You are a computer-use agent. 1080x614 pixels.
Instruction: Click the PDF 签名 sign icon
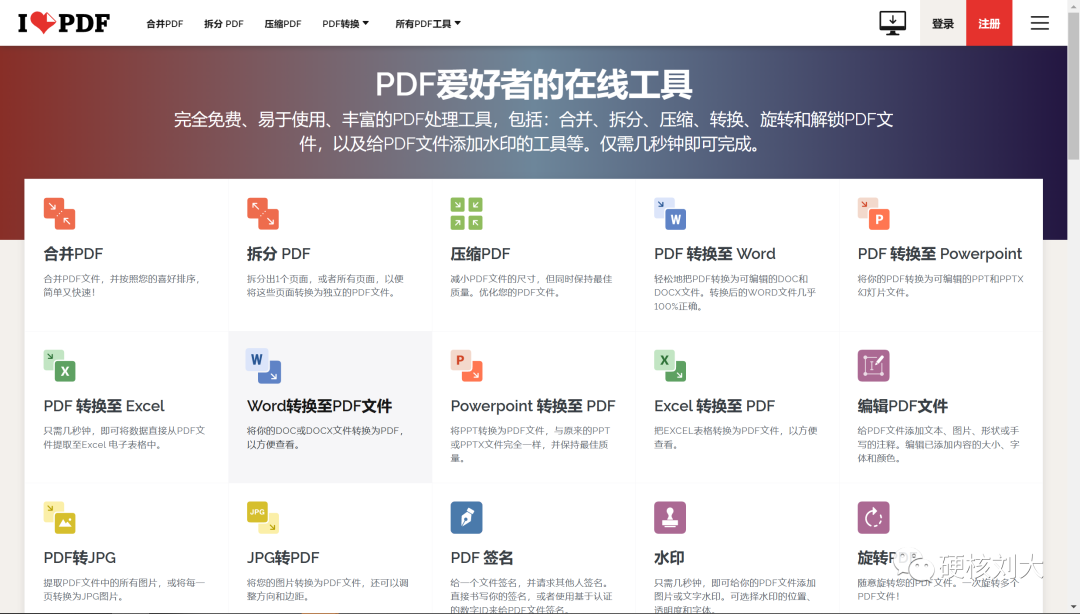coord(466,518)
